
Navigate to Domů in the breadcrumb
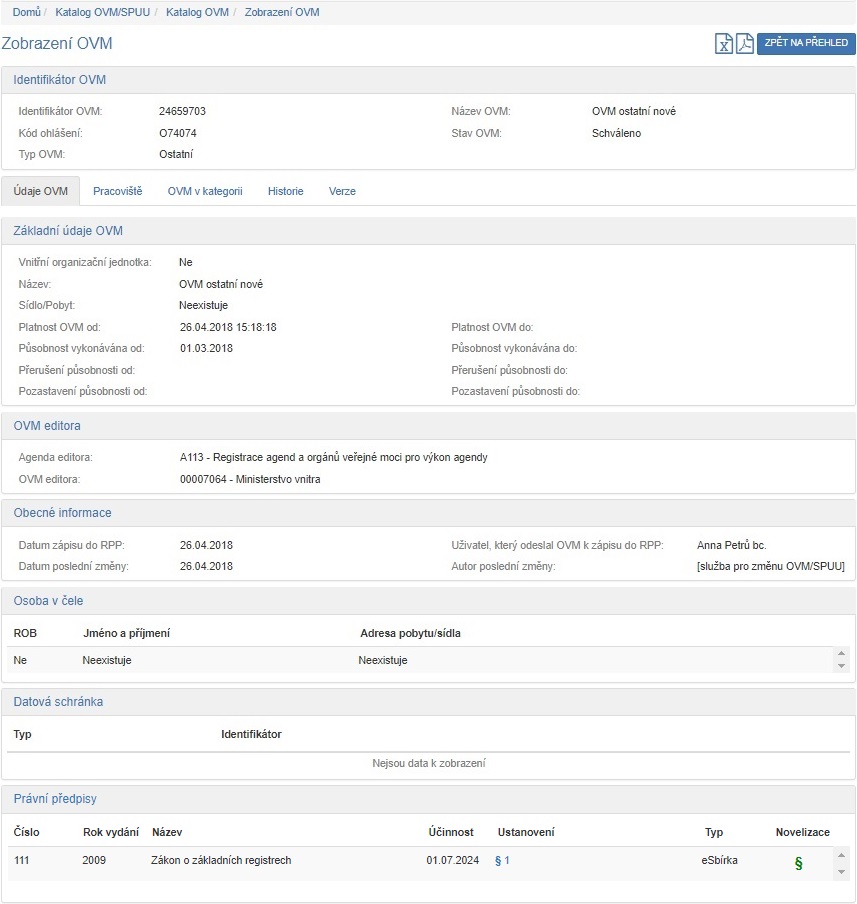point(27,12)
